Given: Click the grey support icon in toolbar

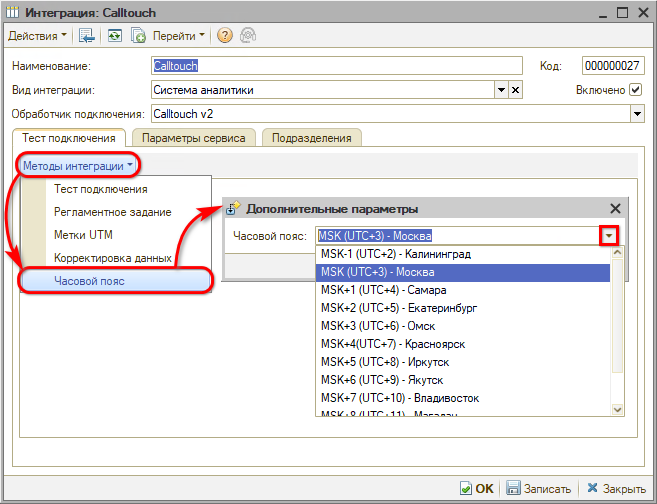Looking at the screenshot, I should click(248, 36).
